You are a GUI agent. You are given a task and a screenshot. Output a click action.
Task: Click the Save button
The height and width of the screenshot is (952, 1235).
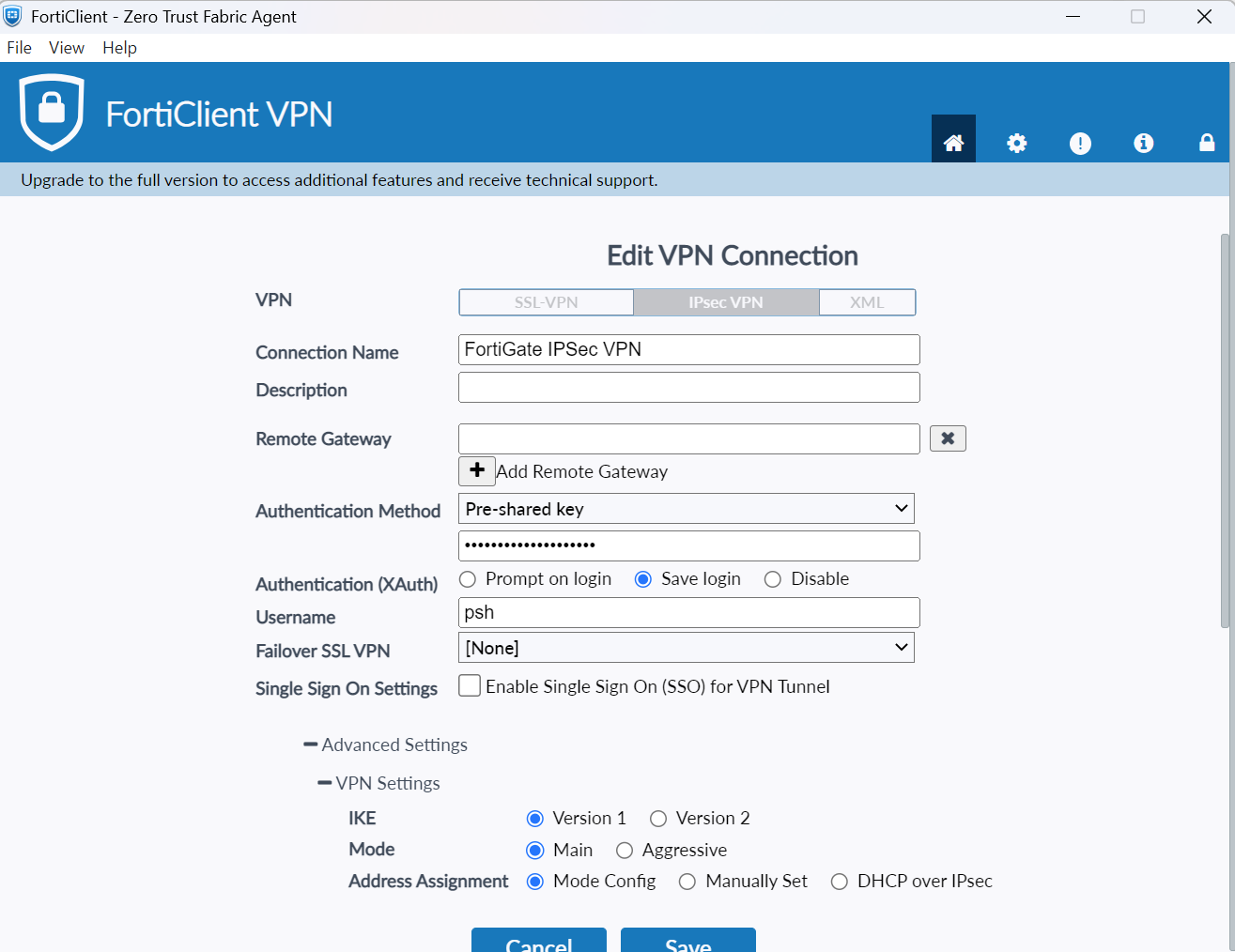687,941
